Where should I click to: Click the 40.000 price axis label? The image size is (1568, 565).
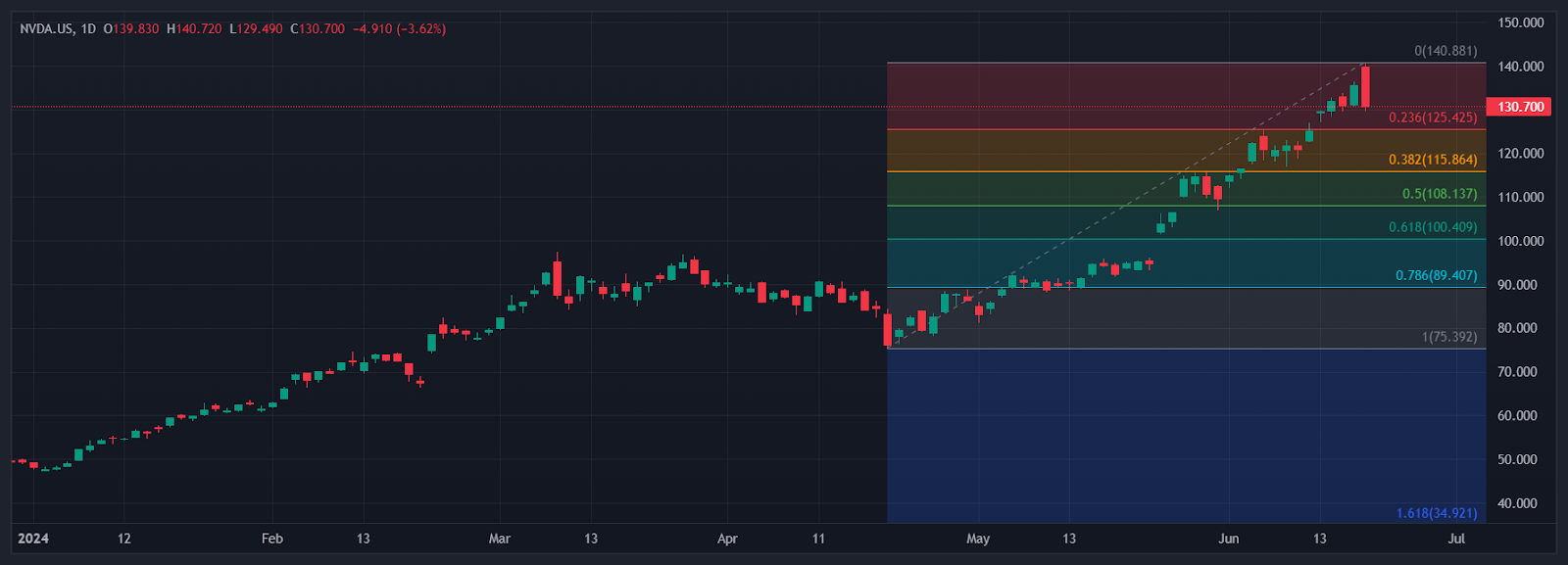pyautogui.click(x=1517, y=503)
